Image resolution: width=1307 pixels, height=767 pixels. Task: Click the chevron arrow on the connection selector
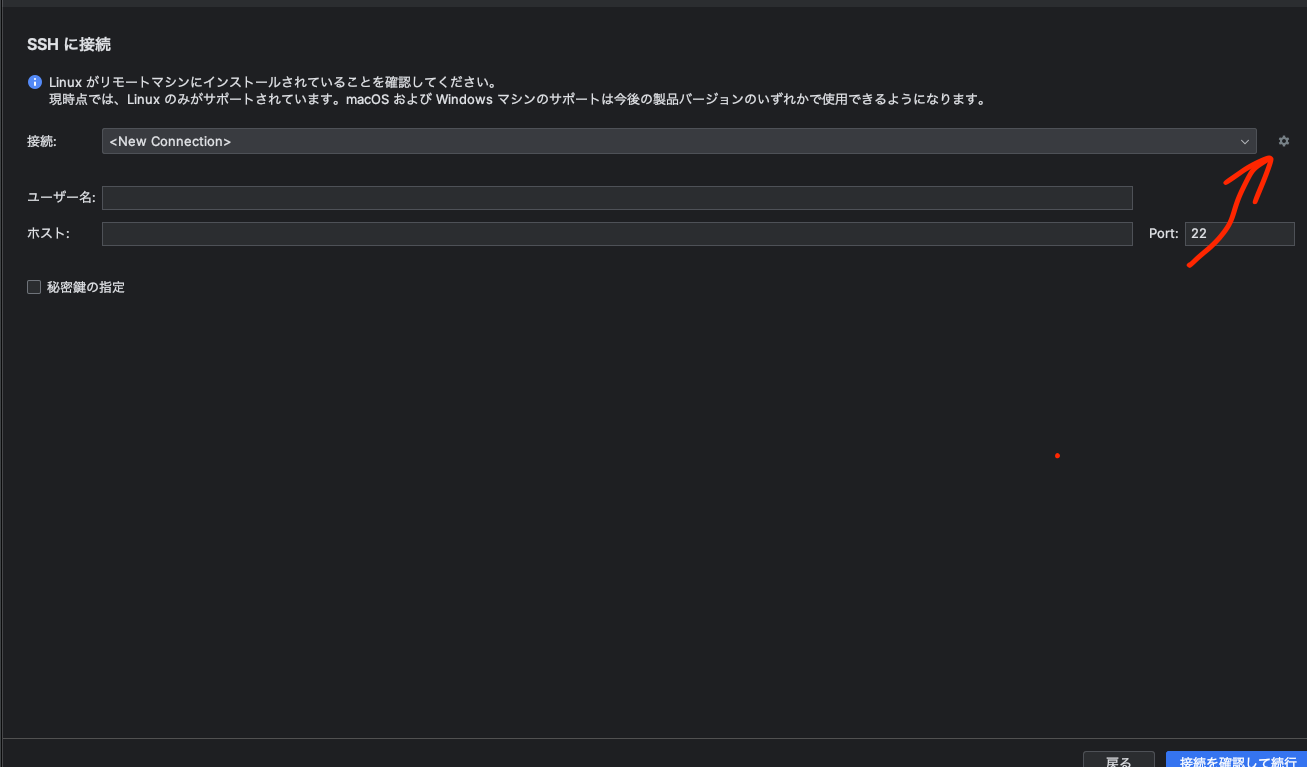coord(1244,141)
